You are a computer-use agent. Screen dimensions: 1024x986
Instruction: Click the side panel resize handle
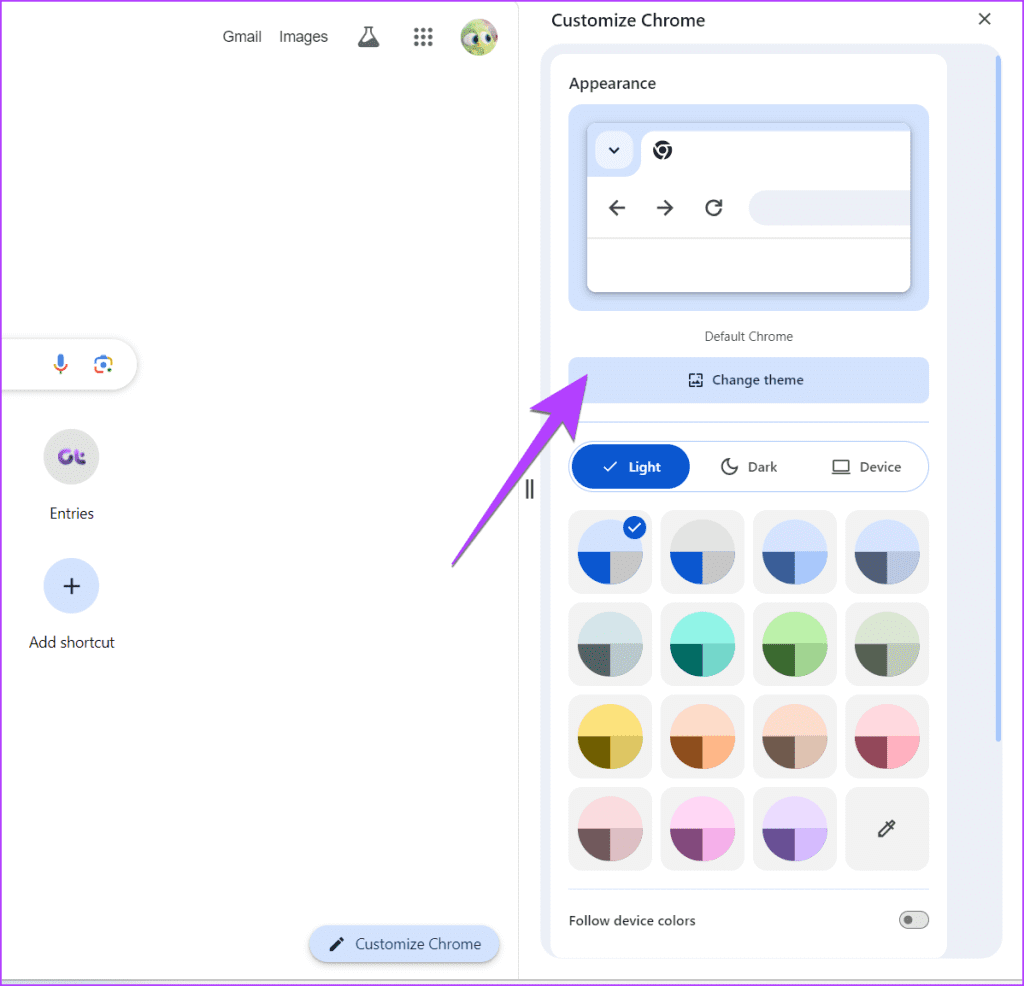pos(530,488)
